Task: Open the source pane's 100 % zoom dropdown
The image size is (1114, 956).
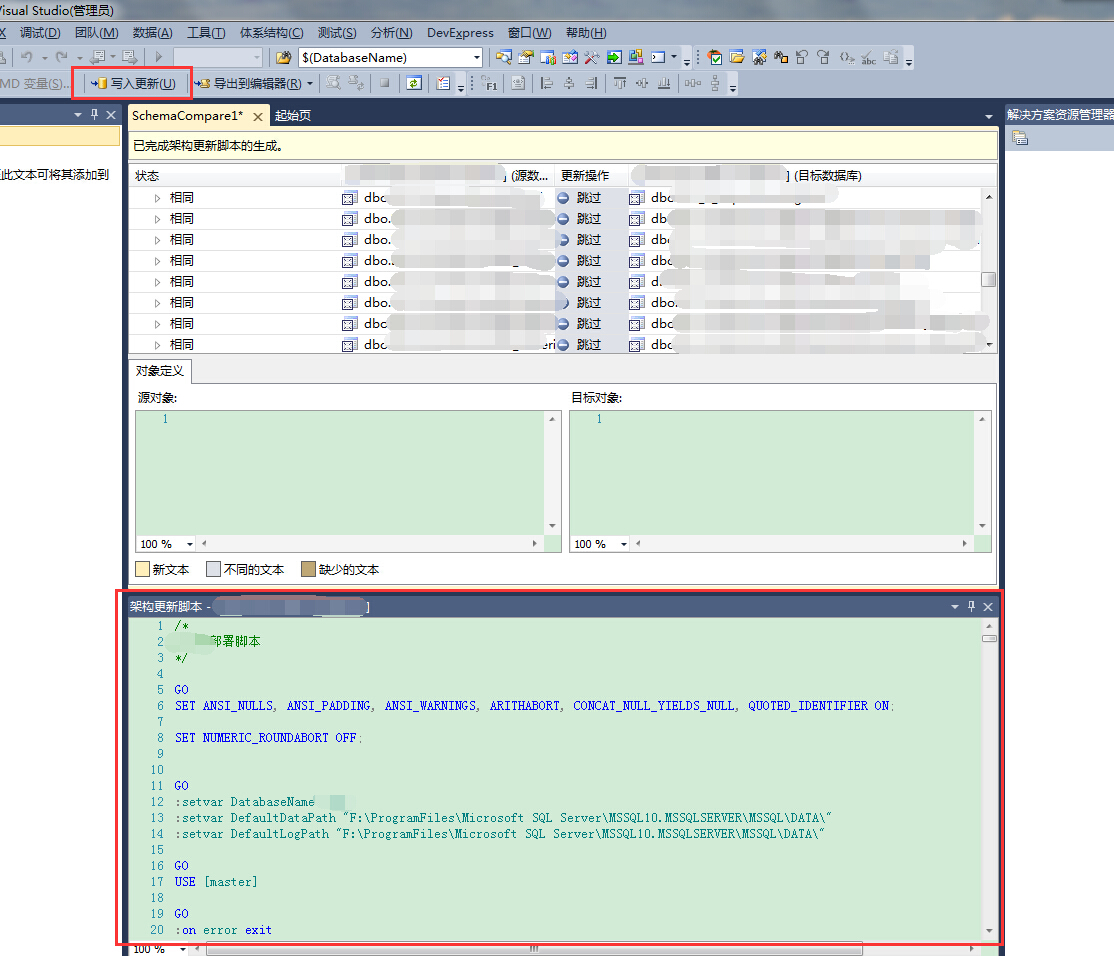Action: (190, 544)
